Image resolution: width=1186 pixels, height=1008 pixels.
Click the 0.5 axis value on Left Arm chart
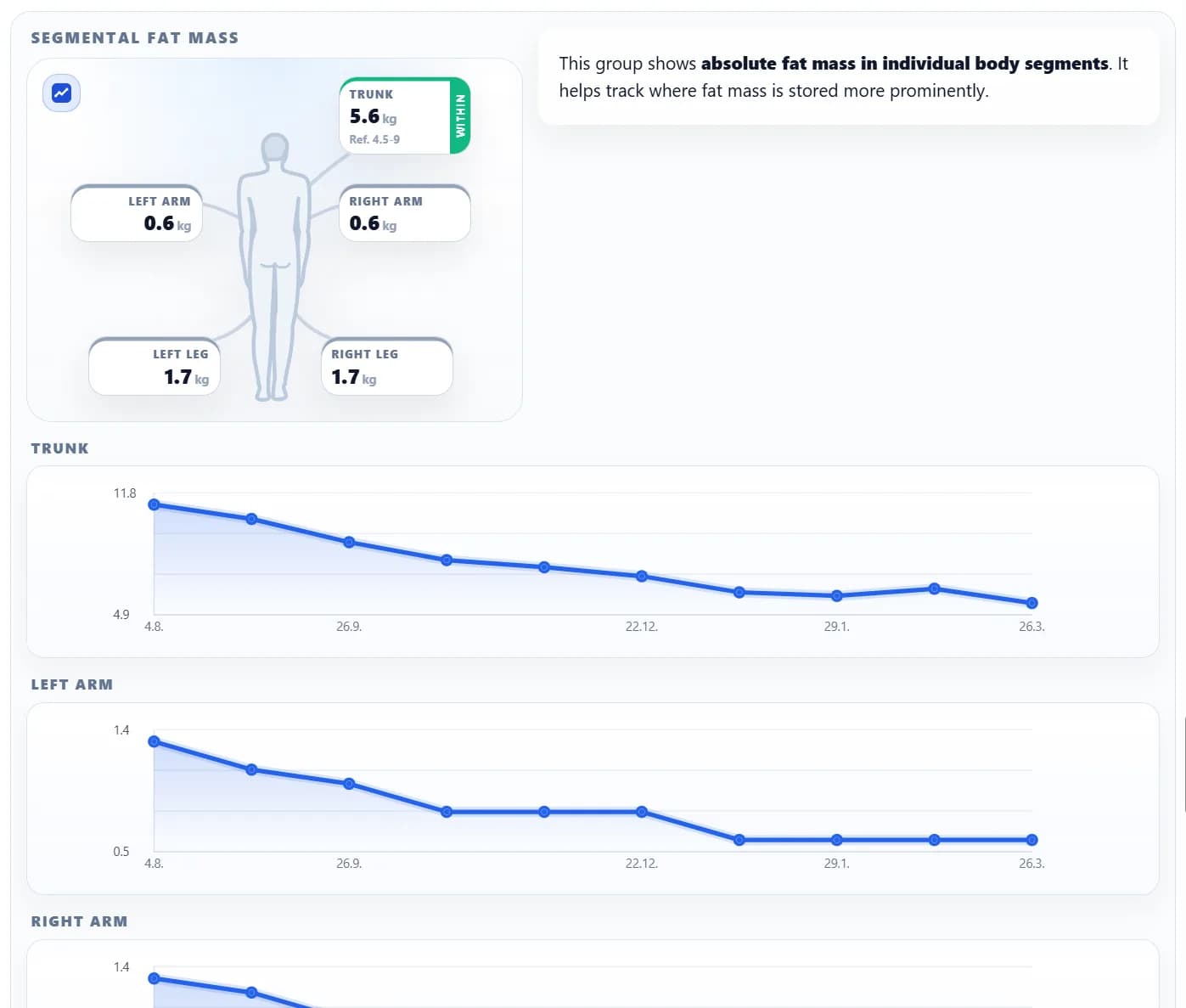(121, 852)
